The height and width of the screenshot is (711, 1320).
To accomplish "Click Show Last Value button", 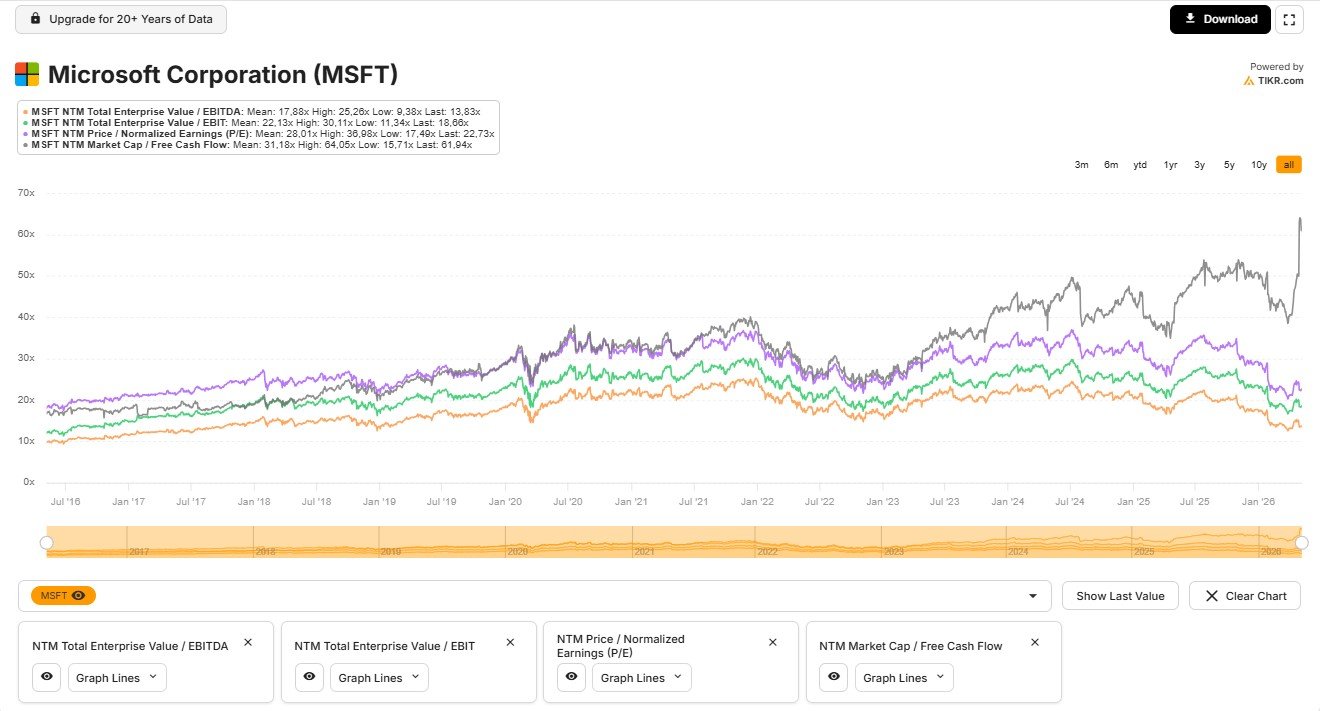I will (x=1120, y=596).
